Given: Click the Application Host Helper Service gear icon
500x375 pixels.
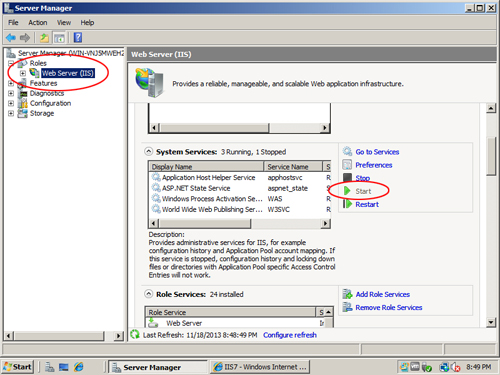Looking at the screenshot, I should 156,177.
